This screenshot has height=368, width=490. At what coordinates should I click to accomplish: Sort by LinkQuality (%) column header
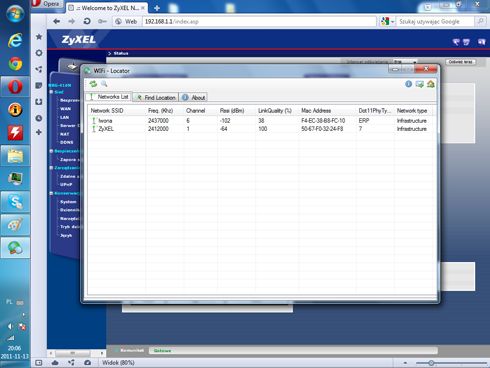[x=275, y=110]
